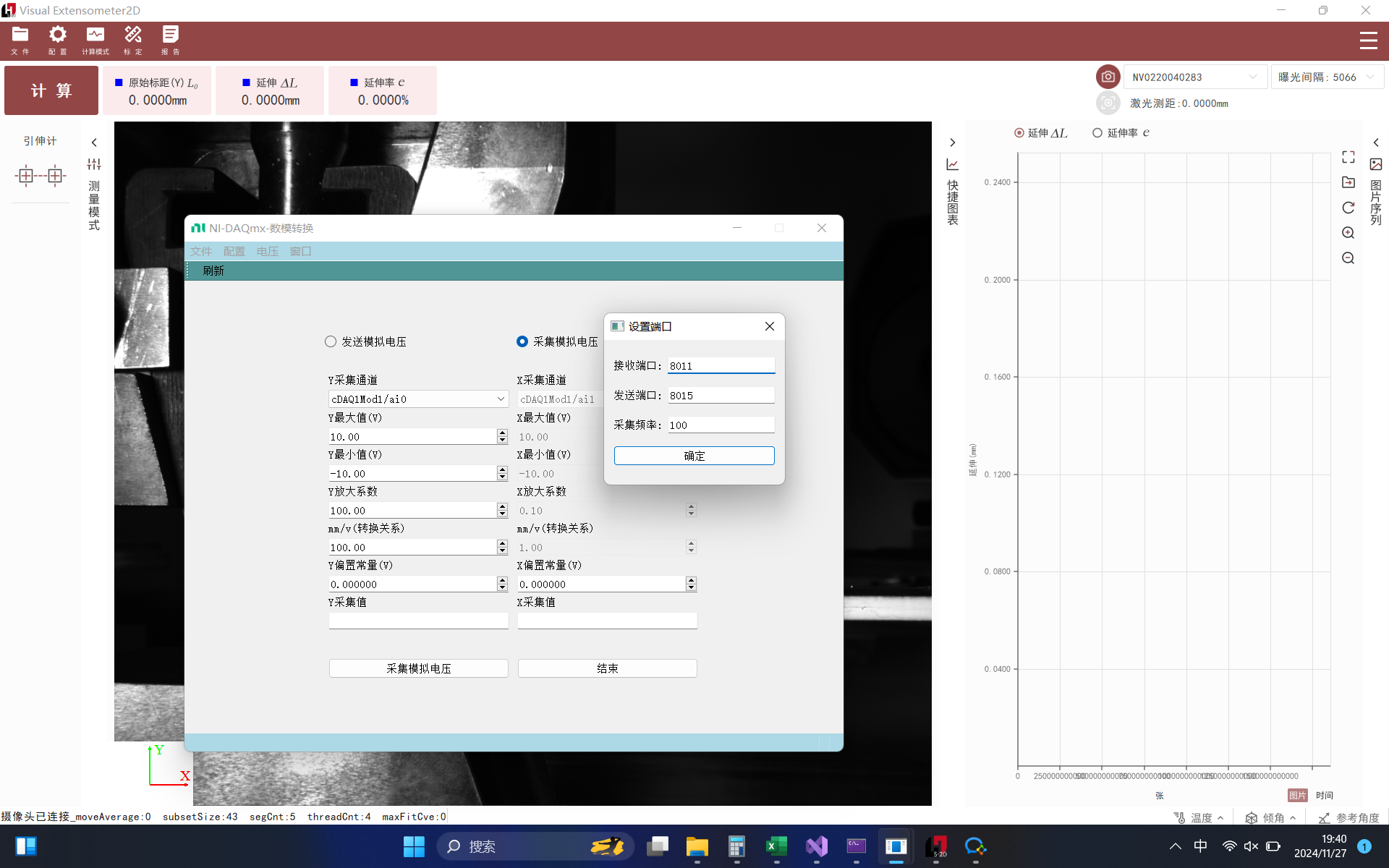Start measurement with the 计算 button
The width and height of the screenshot is (1389, 868).
coord(51,90)
